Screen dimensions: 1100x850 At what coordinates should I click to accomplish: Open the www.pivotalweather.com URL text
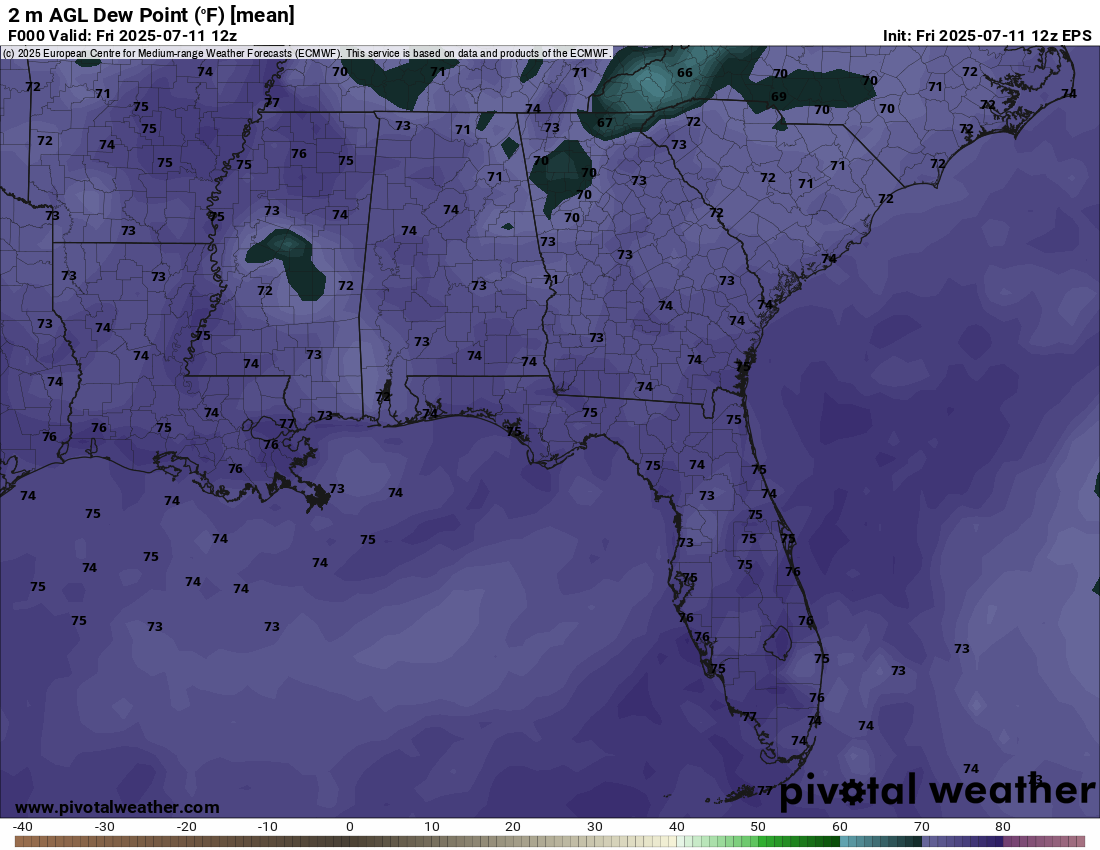(117, 807)
